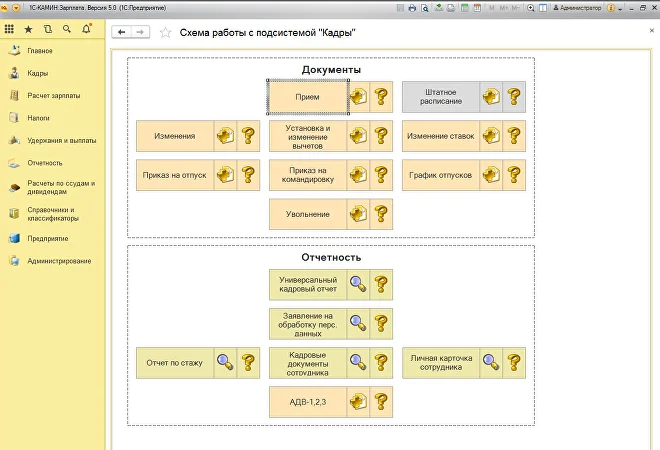Open Универсальный кадровый отчет
660x450 pixels.
(308, 285)
